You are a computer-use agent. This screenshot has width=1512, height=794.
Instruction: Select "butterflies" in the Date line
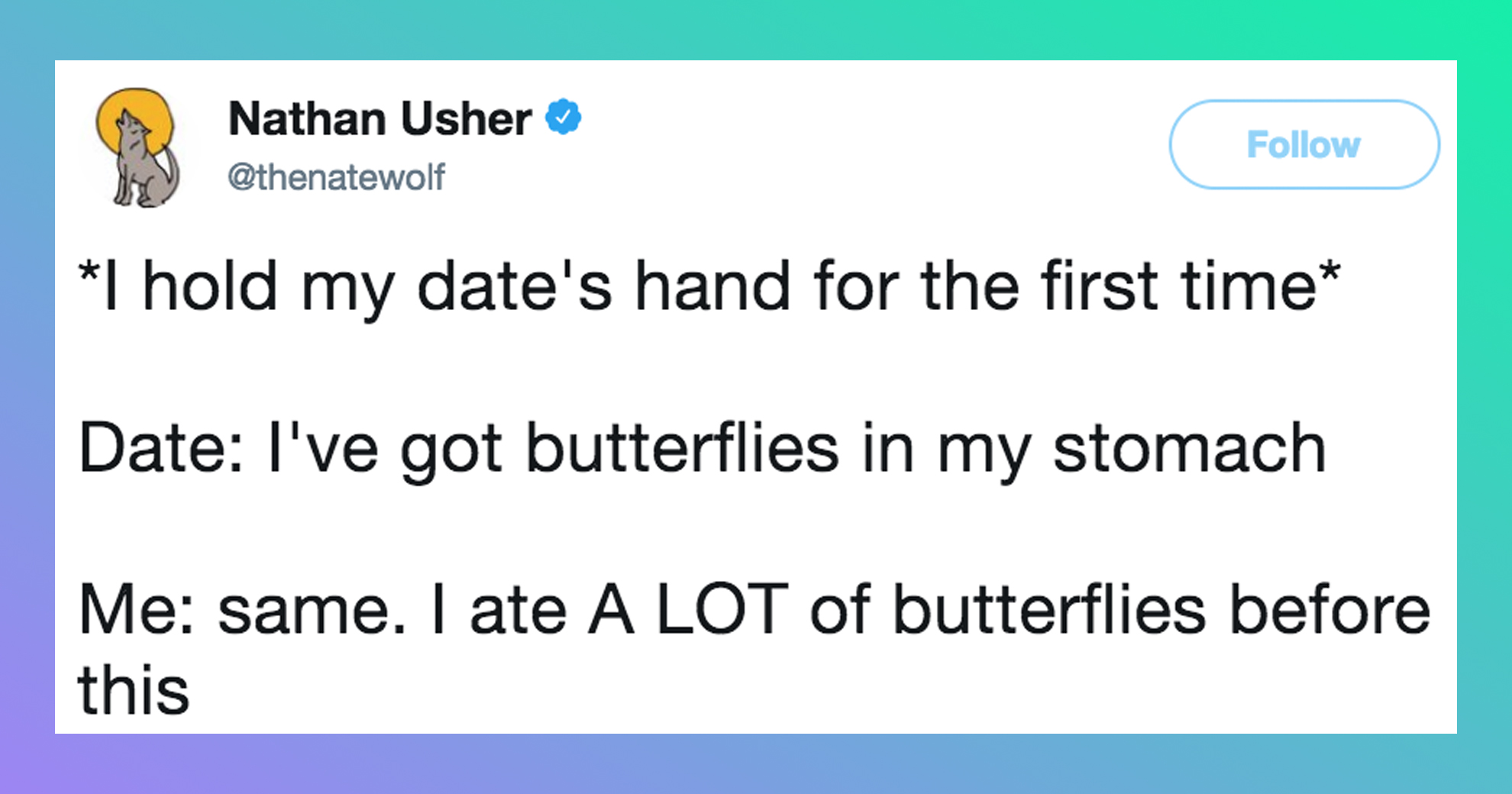(683, 449)
